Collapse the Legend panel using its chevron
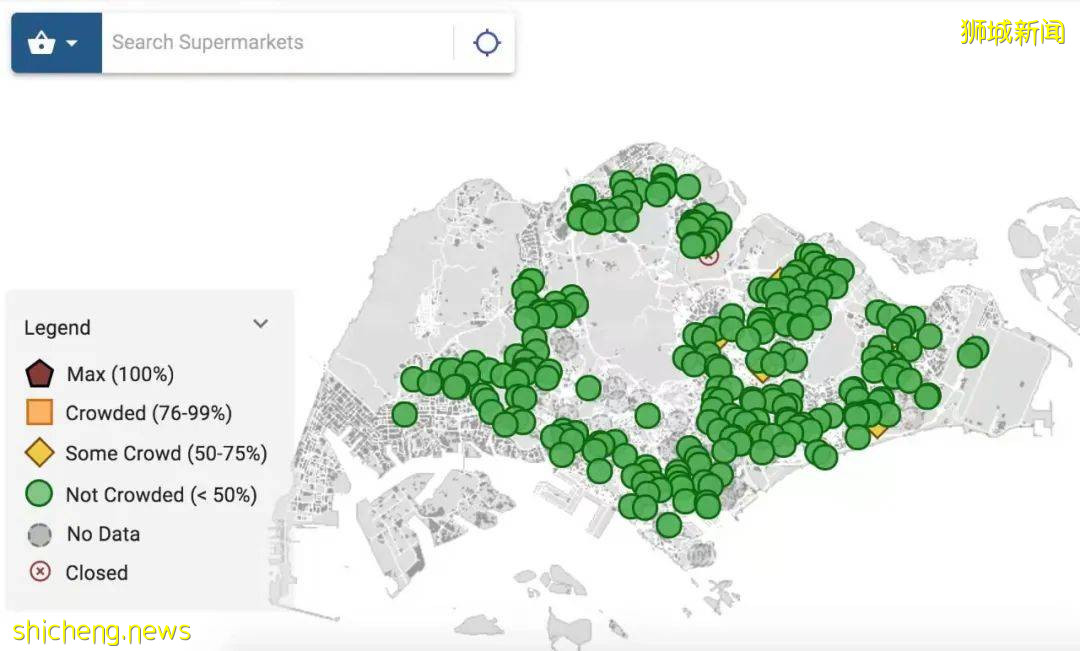1080x651 pixels. 260,324
